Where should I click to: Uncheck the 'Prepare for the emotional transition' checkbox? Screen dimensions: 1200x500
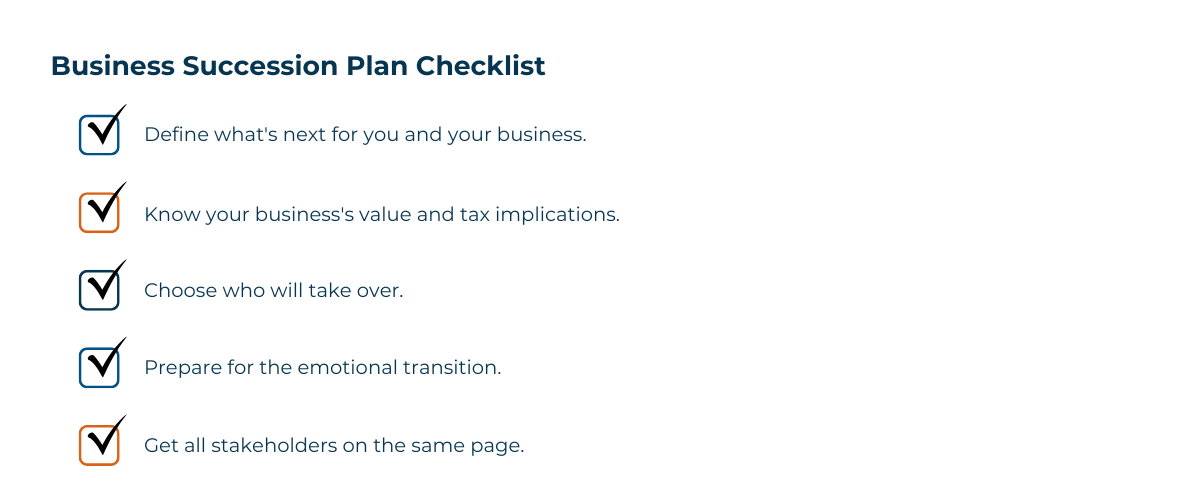point(99,366)
